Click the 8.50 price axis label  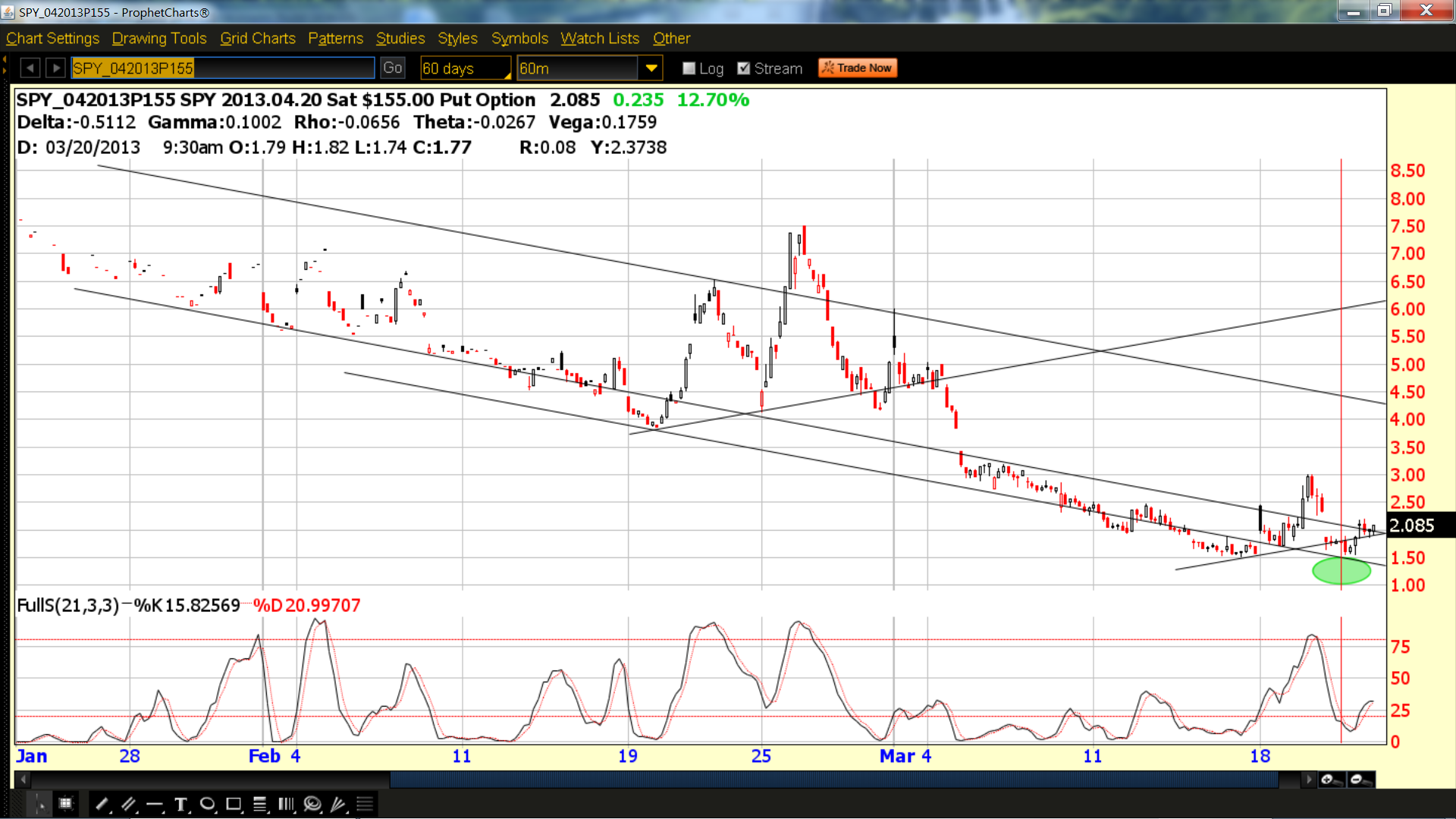pyautogui.click(x=1407, y=171)
